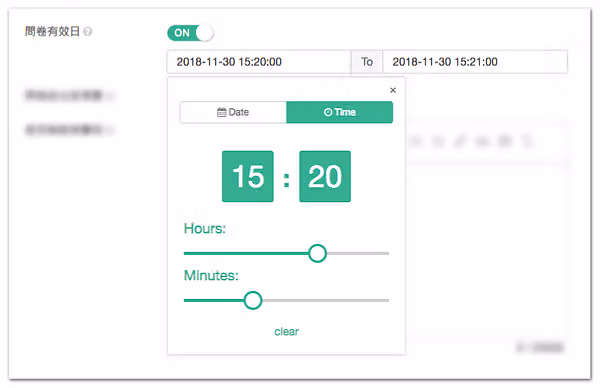The image size is (600, 388).
Task: Toggle the 問卷有效日 ON switch
Action: [x=190, y=33]
